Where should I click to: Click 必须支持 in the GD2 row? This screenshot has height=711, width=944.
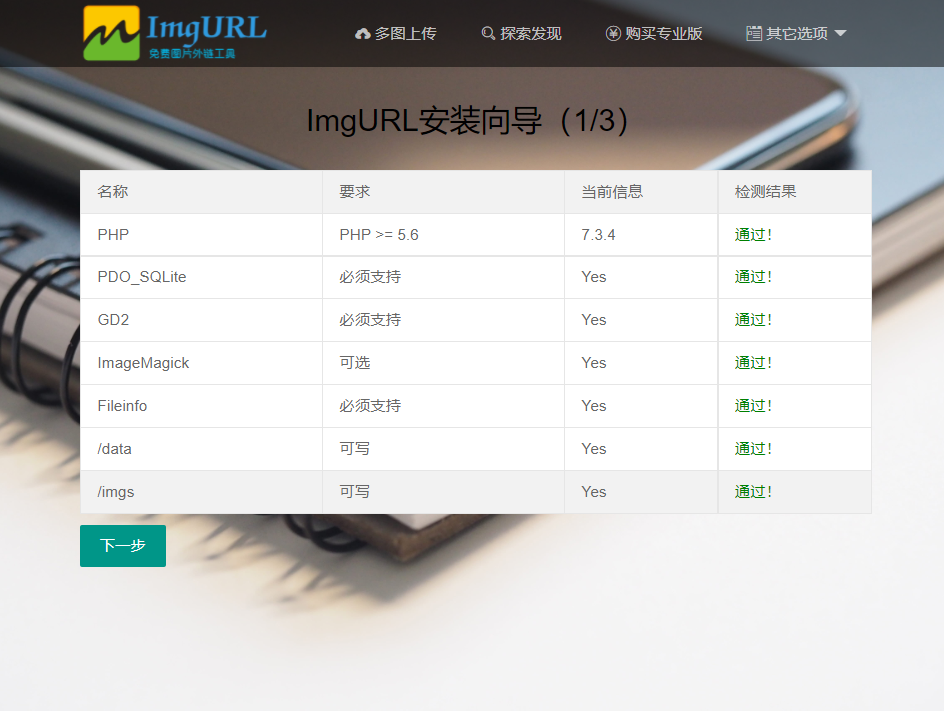tap(370, 320)
